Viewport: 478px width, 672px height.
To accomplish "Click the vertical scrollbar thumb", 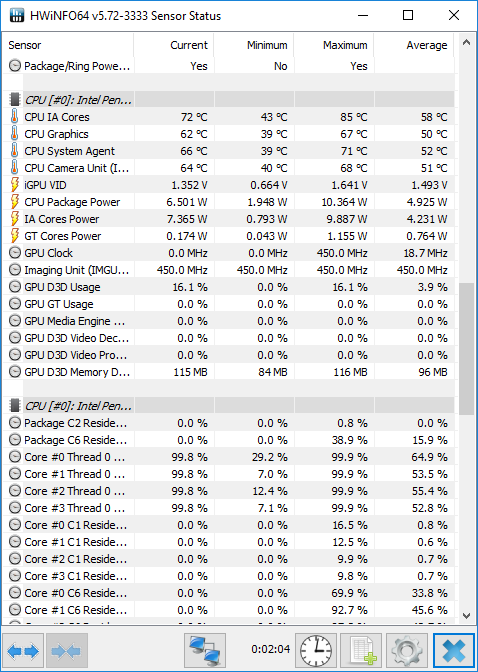I will pos(466,349).
